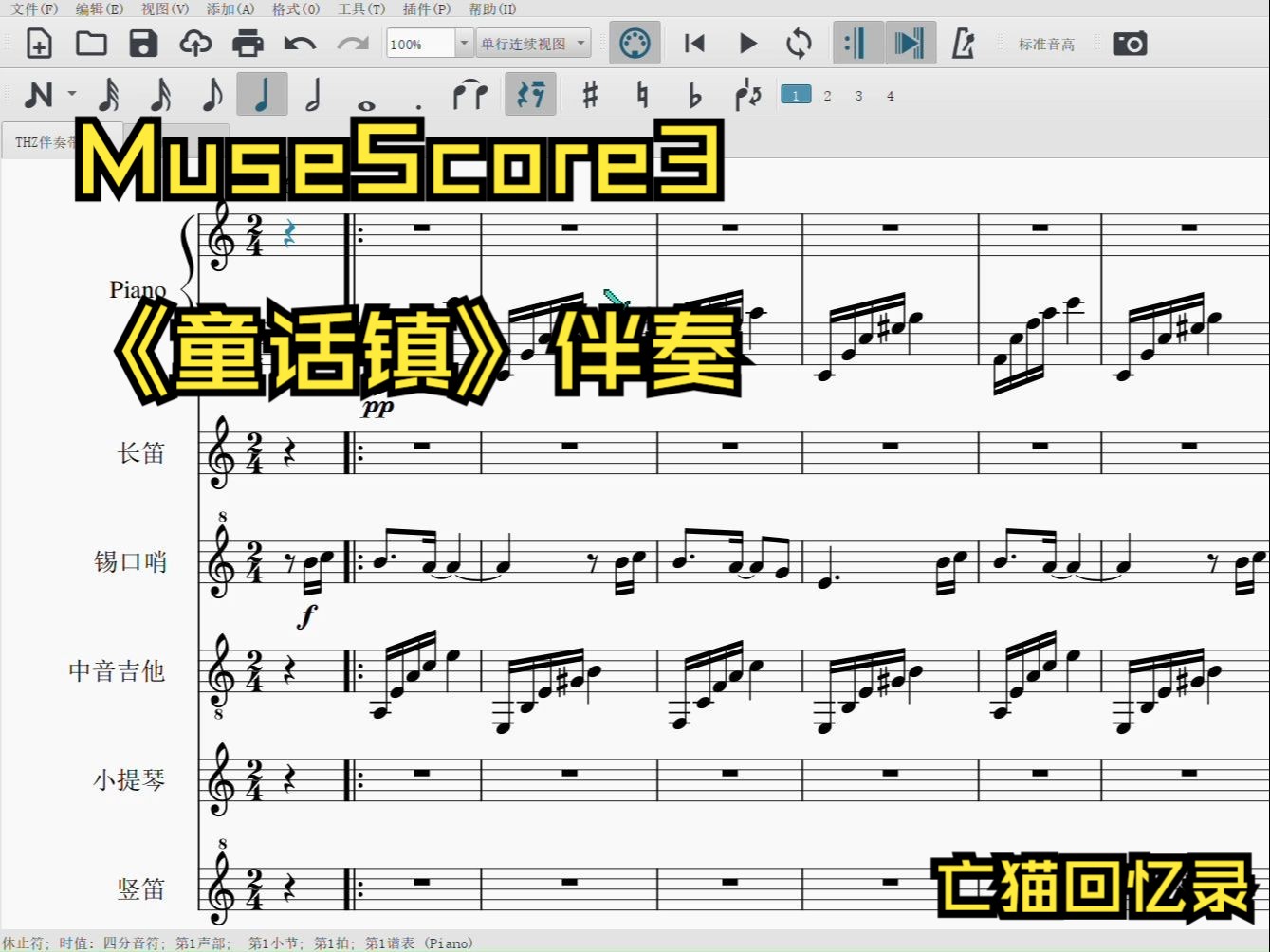Open the 工具(T) menu
This screenshot has height=952, width=1270.
361,9
